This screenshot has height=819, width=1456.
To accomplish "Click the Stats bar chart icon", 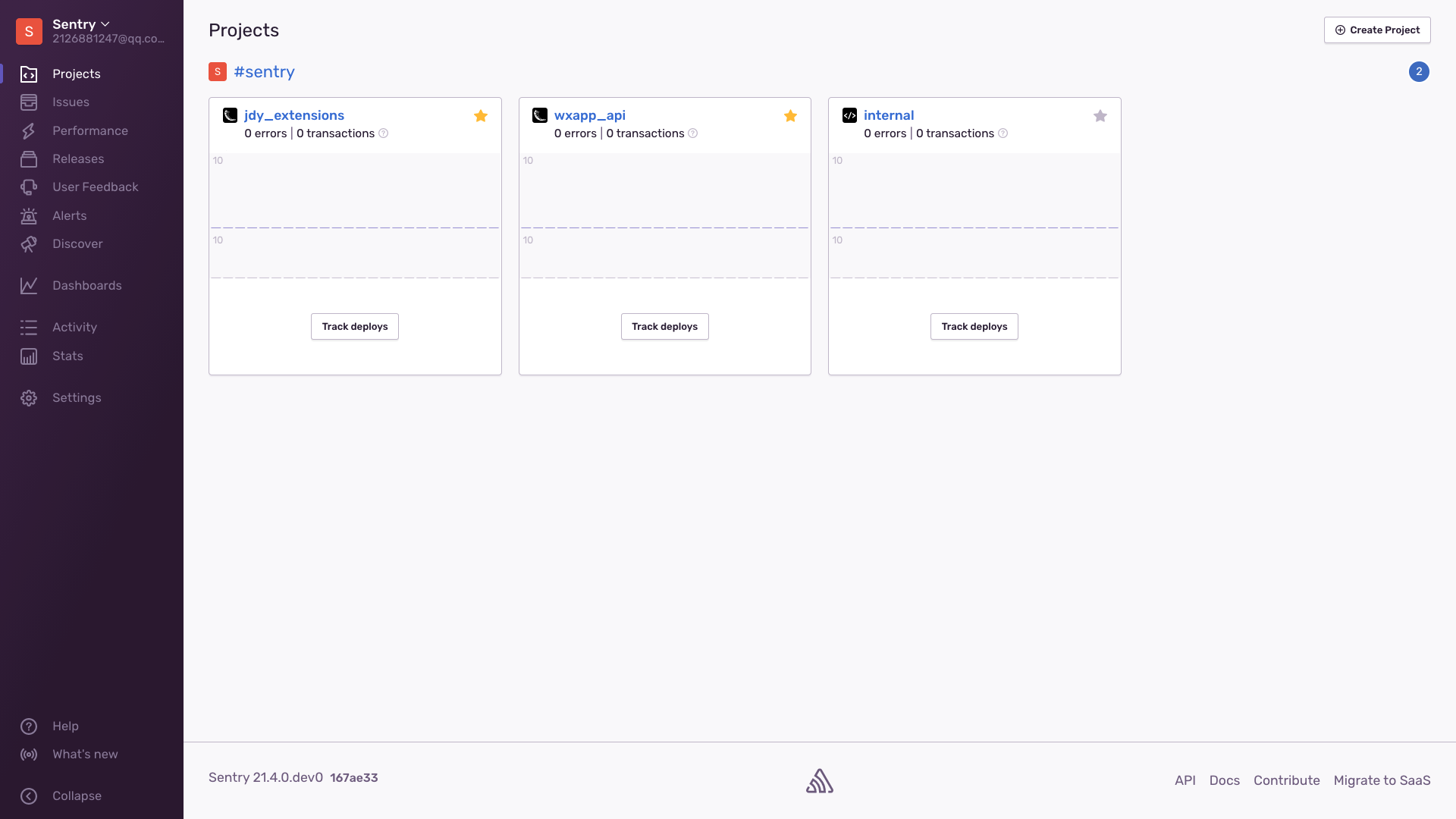I will click(29, 356).
